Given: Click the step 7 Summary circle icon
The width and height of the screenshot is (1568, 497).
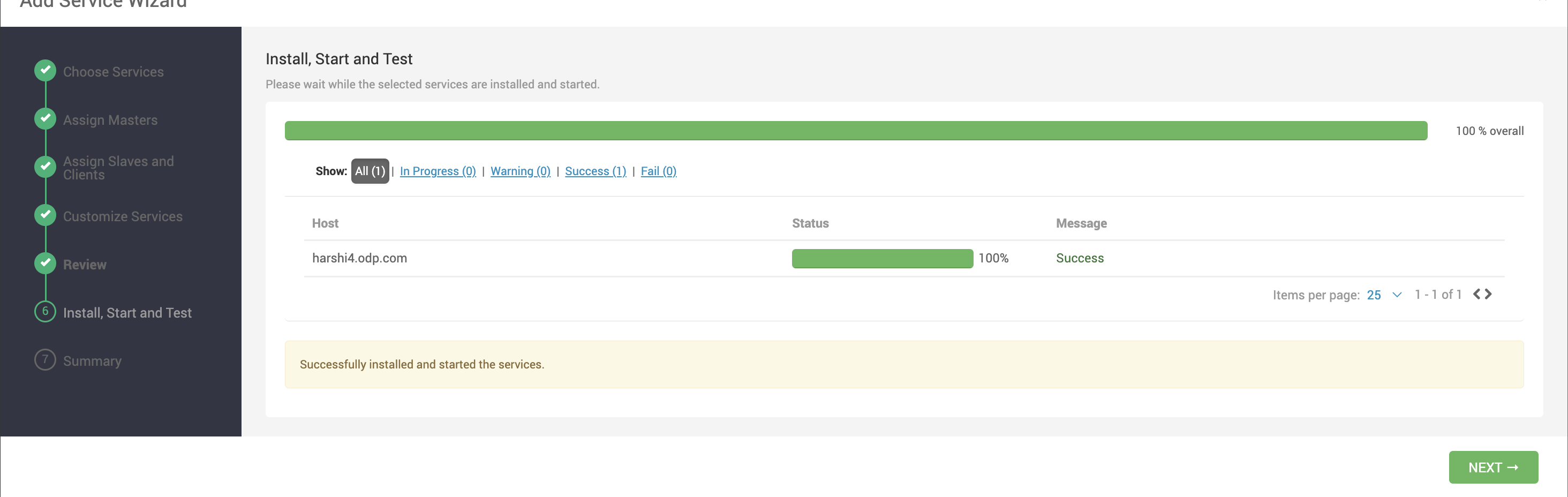Looking at the screenshot, I should (x=45, y=359).
